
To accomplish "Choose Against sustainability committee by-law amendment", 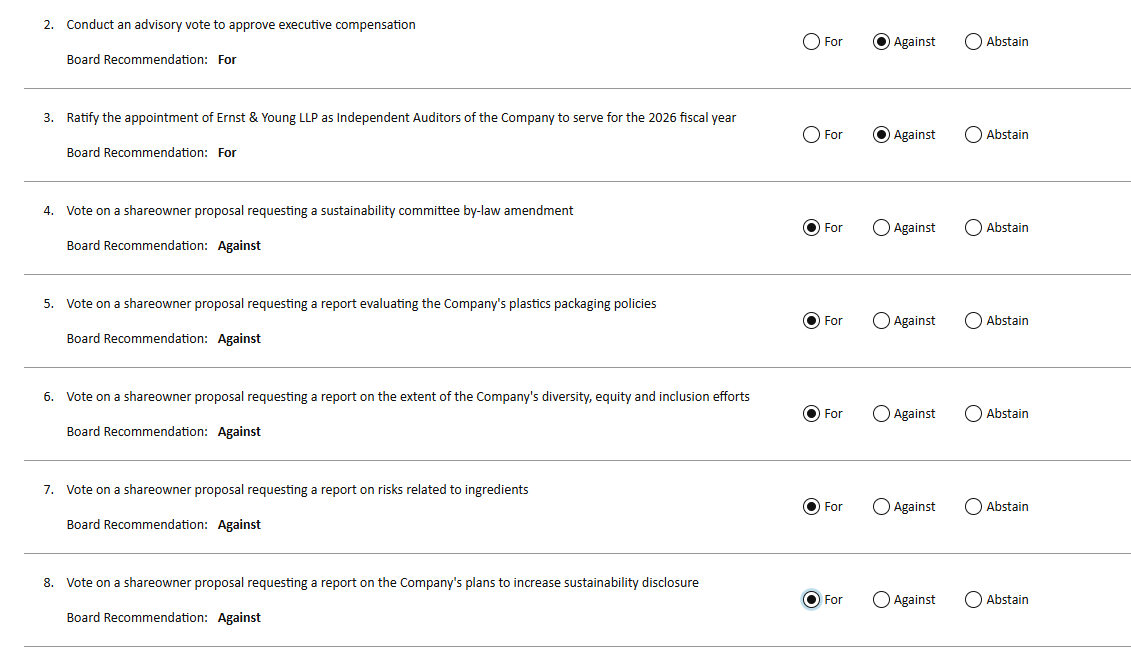I will [x=882, y=228].
